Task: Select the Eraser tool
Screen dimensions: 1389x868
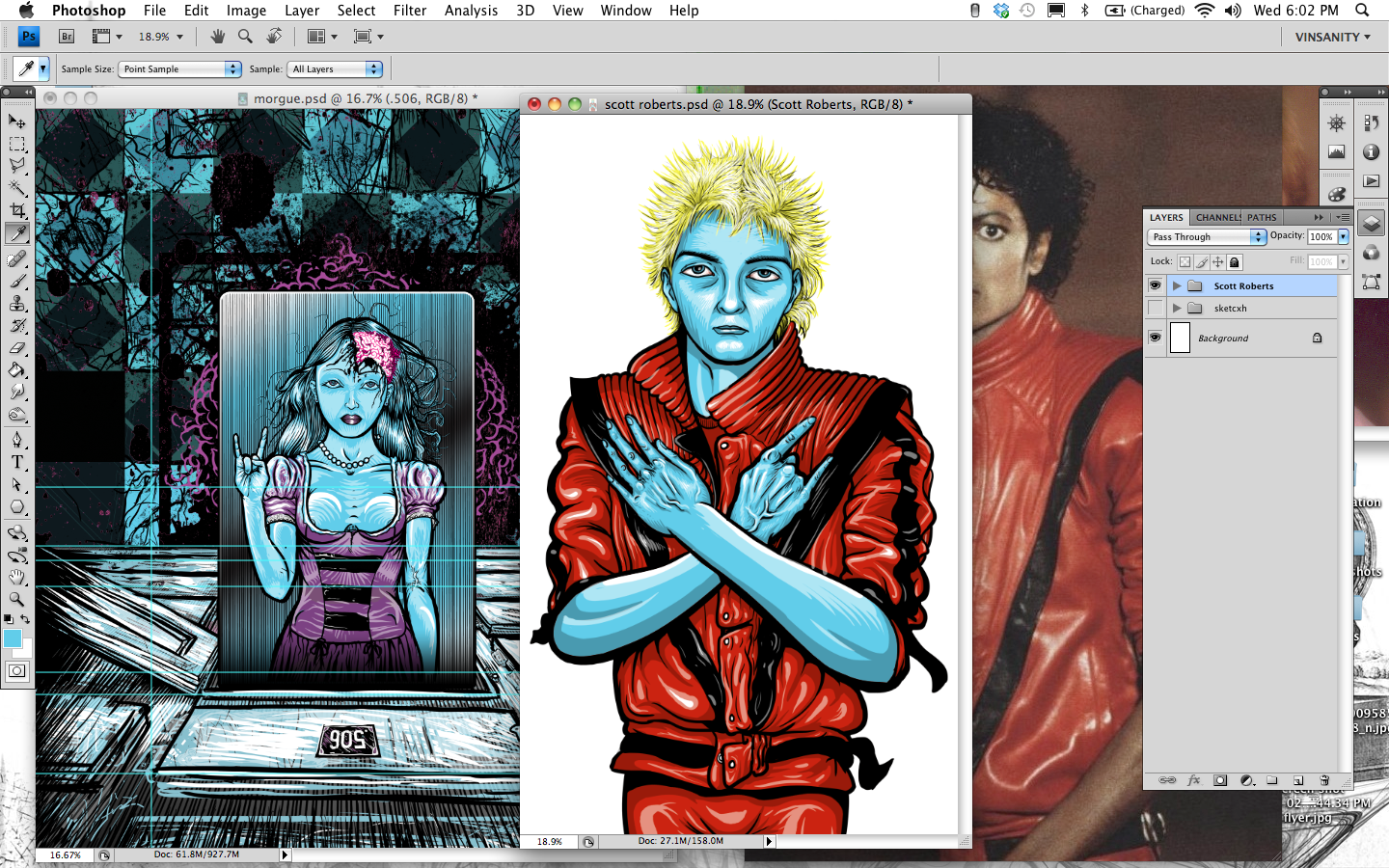Action: (x=17, y=348)
